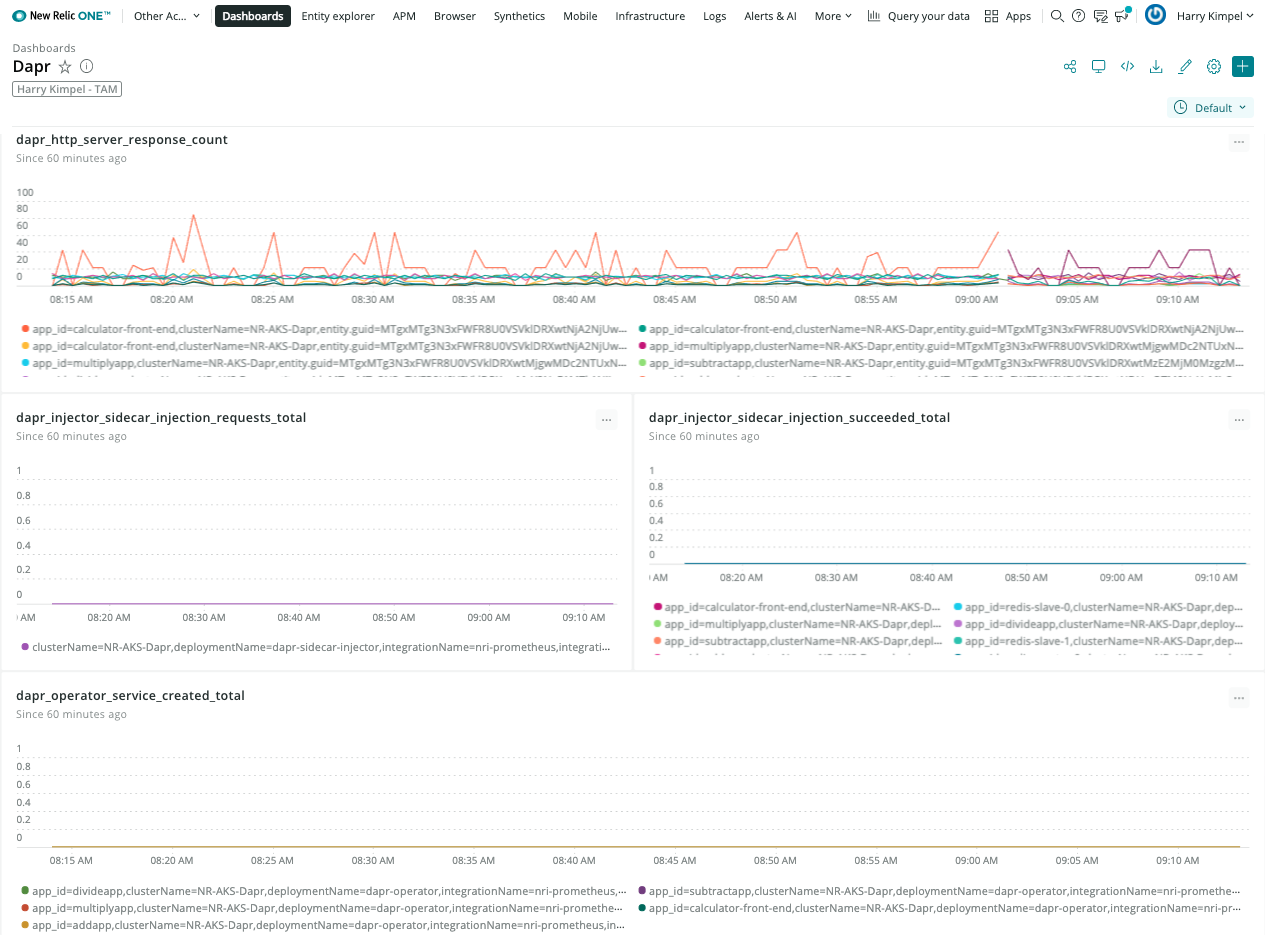
Task: Open Logs in the top navigation
Action: (x=715, y=16)
